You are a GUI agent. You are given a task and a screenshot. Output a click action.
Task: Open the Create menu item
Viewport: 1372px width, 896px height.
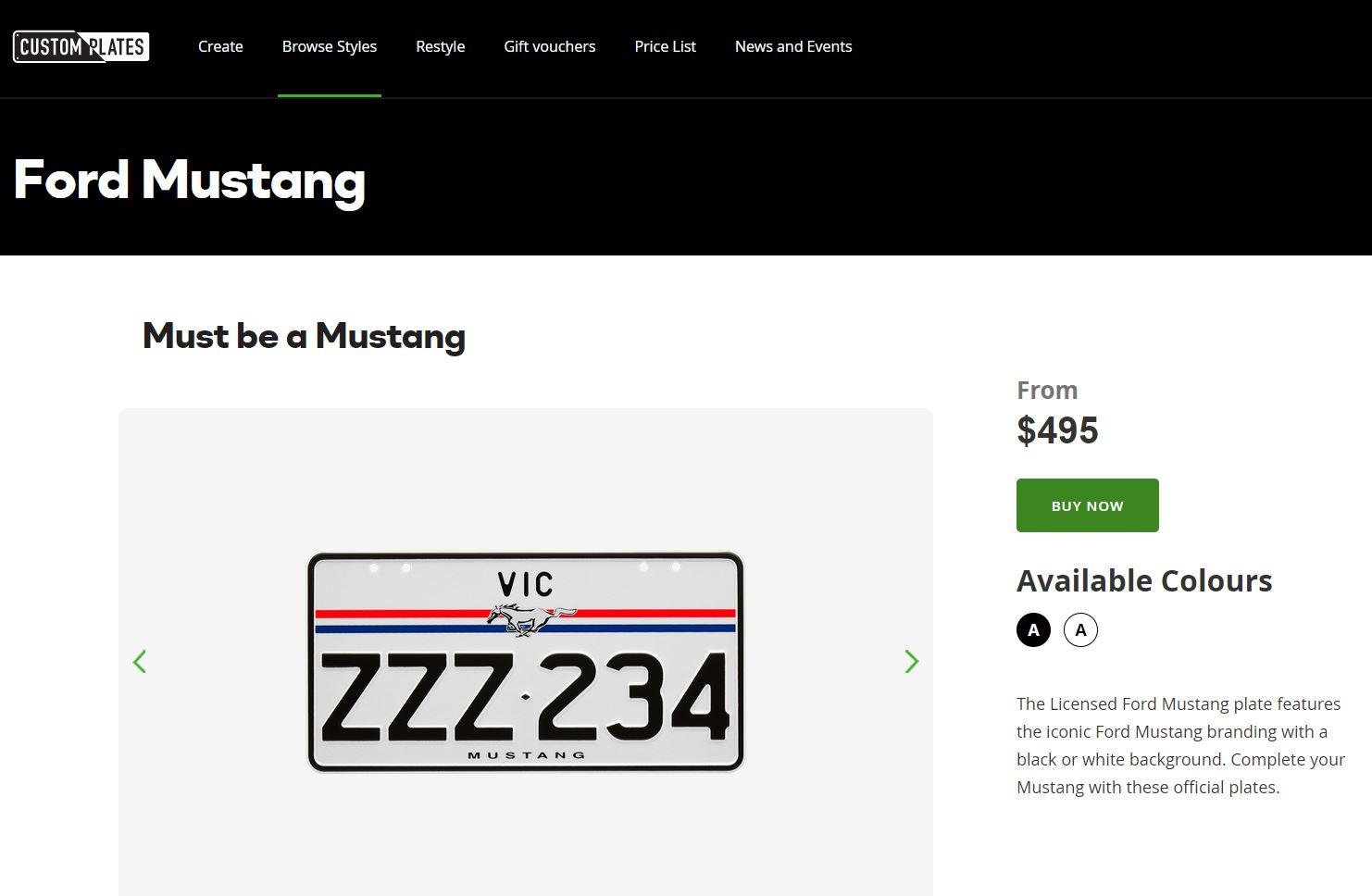[x=220, y=46]
